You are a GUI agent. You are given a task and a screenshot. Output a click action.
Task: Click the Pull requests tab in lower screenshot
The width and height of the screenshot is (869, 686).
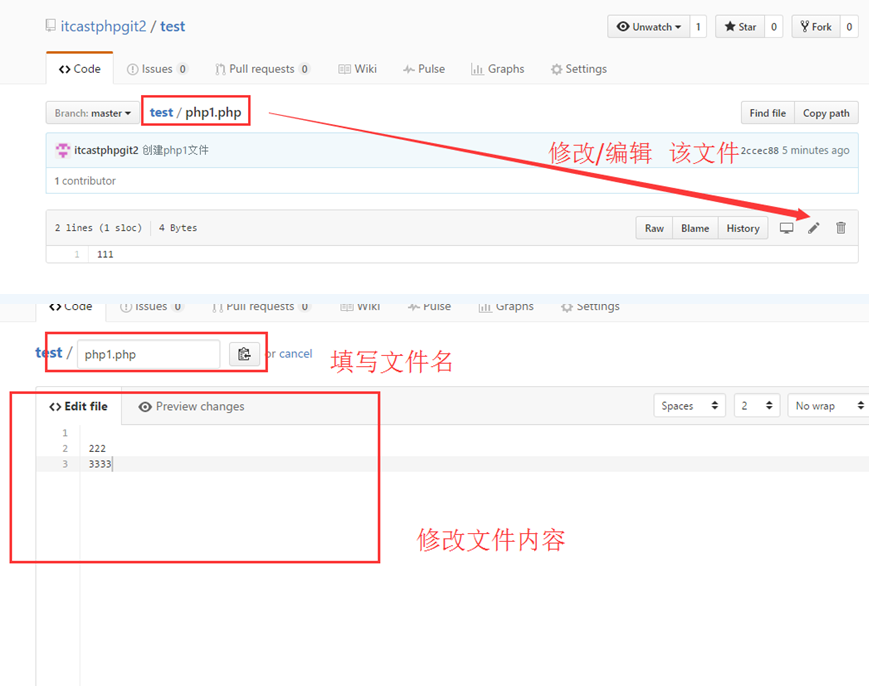click(x=261, y=306)
